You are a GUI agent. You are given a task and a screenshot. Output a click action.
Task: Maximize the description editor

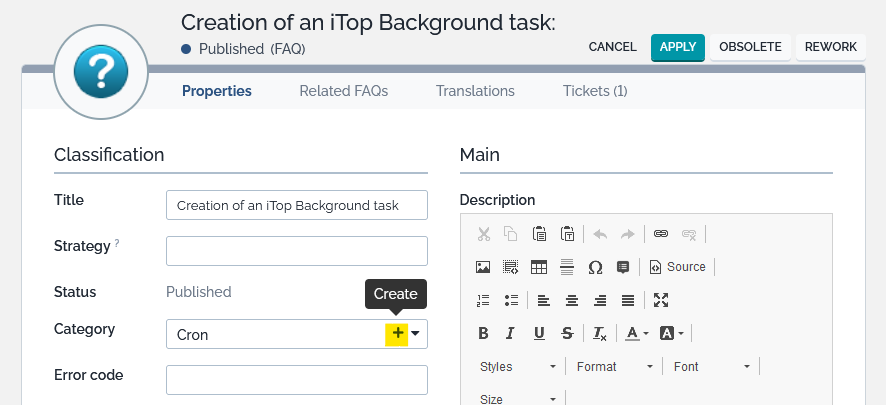661,300
